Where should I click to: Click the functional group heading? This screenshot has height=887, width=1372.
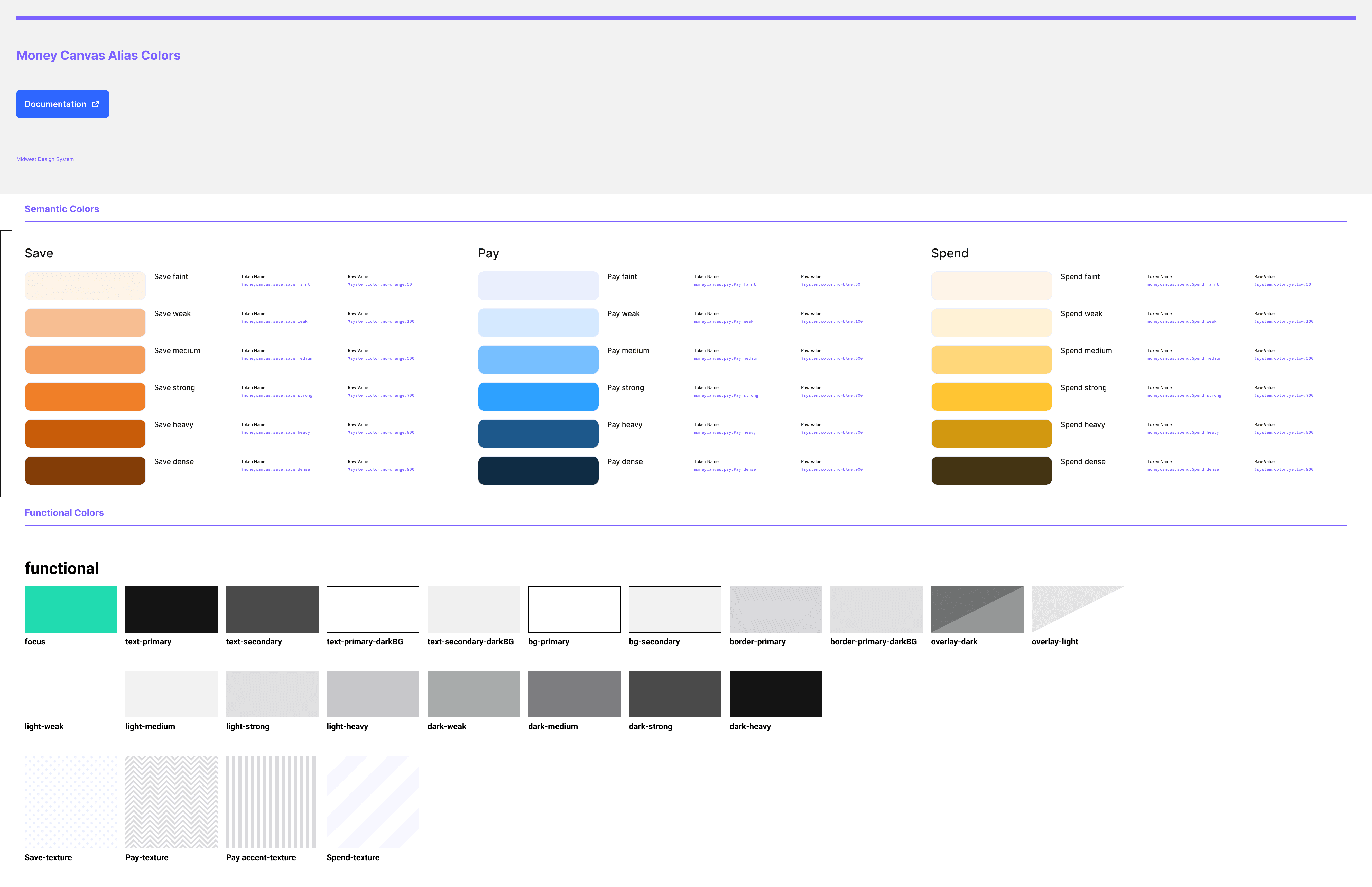62,568
